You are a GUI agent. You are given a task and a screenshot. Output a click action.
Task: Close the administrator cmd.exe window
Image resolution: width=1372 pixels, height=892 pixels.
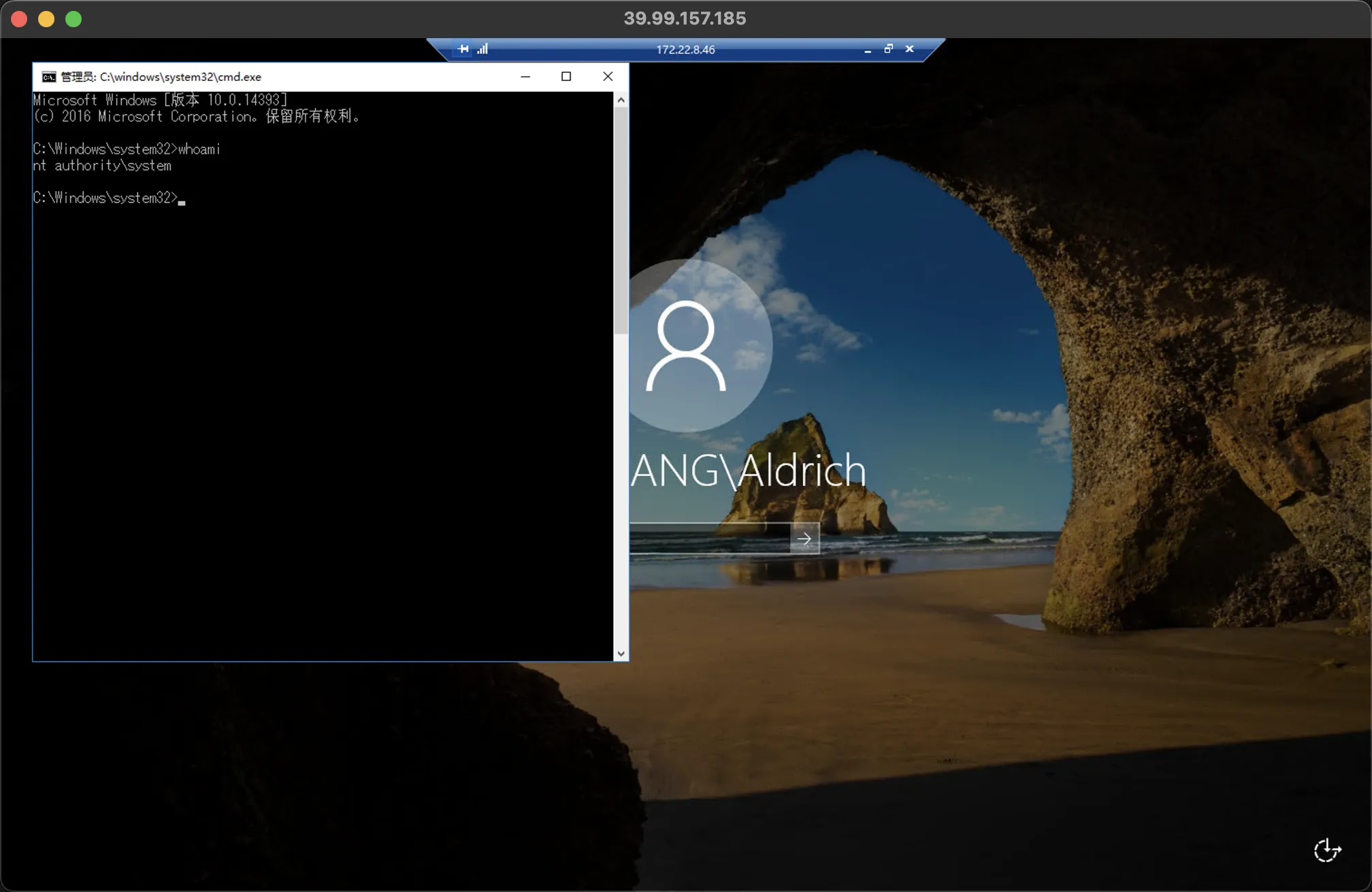[608, 77]
